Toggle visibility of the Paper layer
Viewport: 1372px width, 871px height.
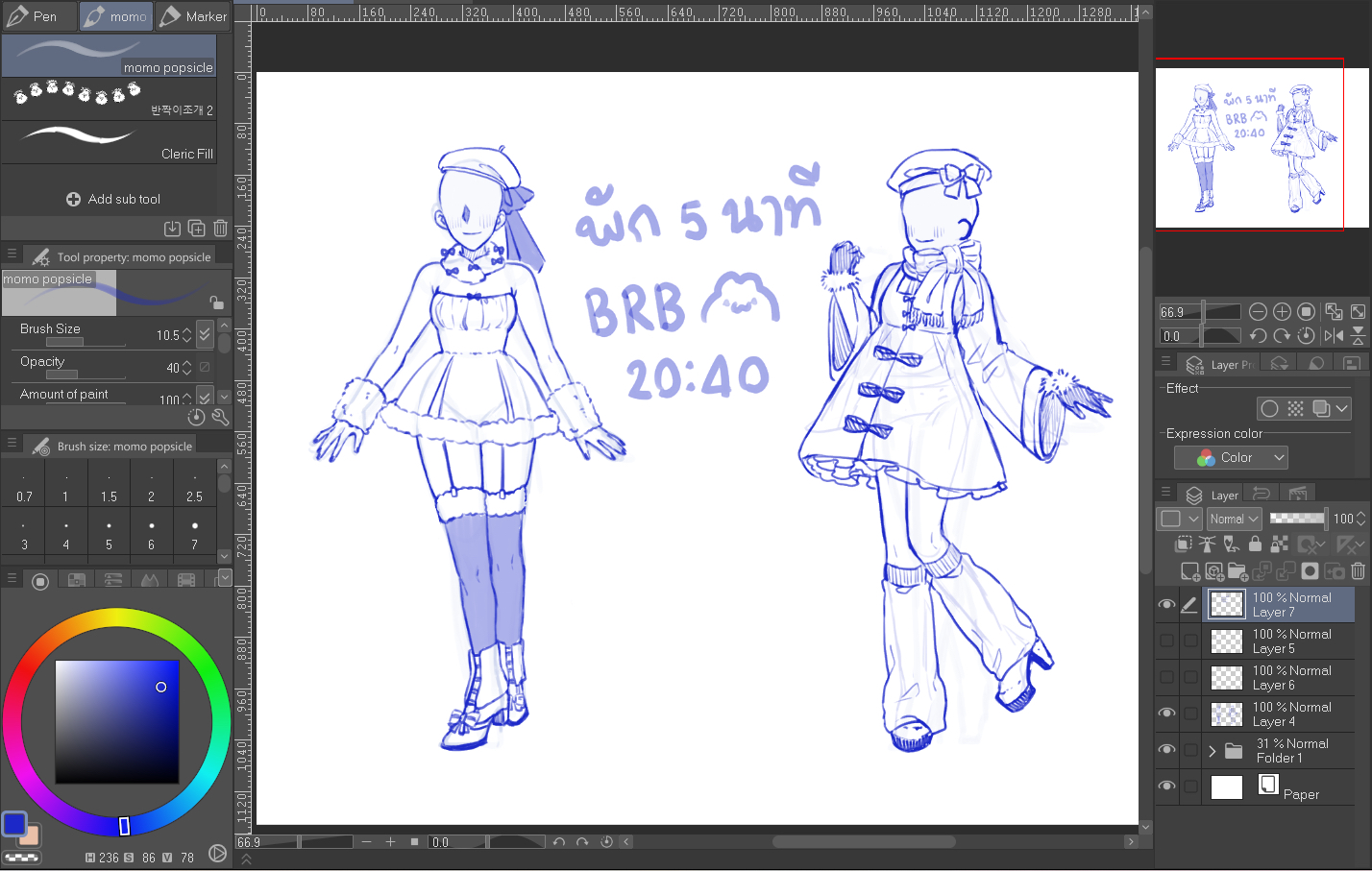click(x=1166, y=786)
